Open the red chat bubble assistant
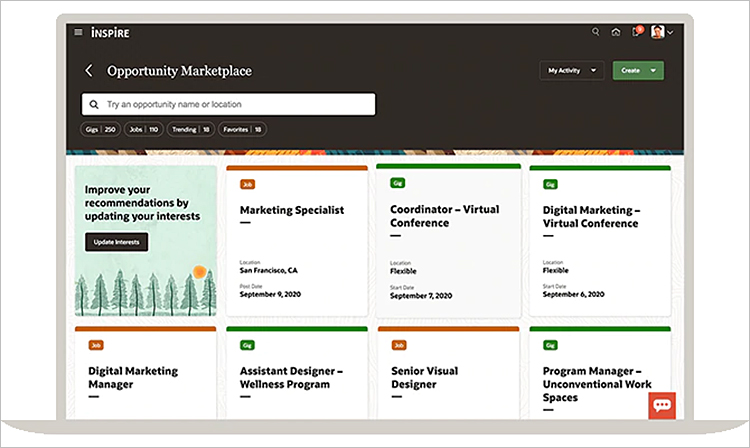This screenshot has width=750, height=448. tap(662, 405)
